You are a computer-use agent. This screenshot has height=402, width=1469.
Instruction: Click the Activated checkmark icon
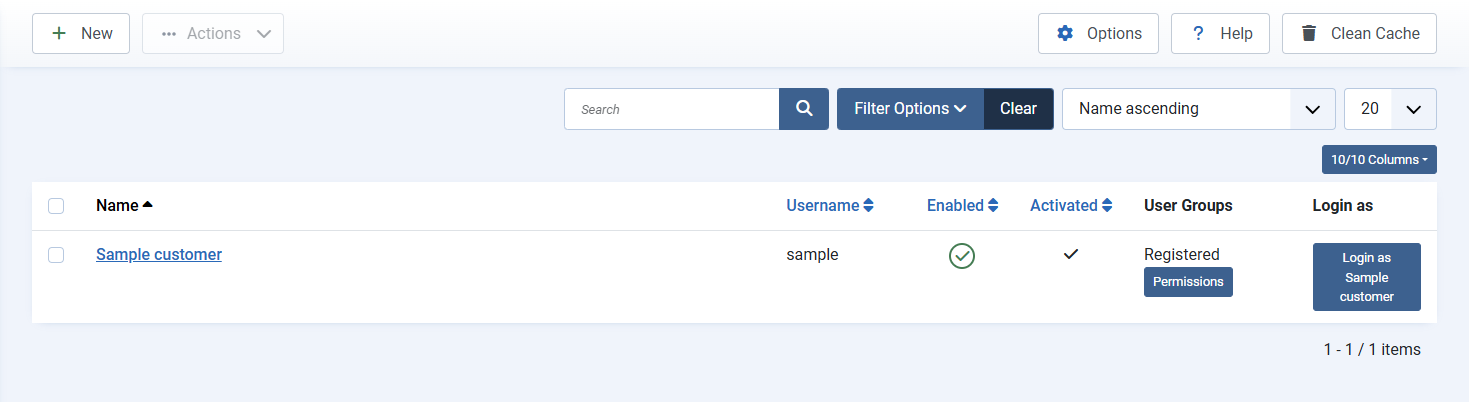[1071, 254]
